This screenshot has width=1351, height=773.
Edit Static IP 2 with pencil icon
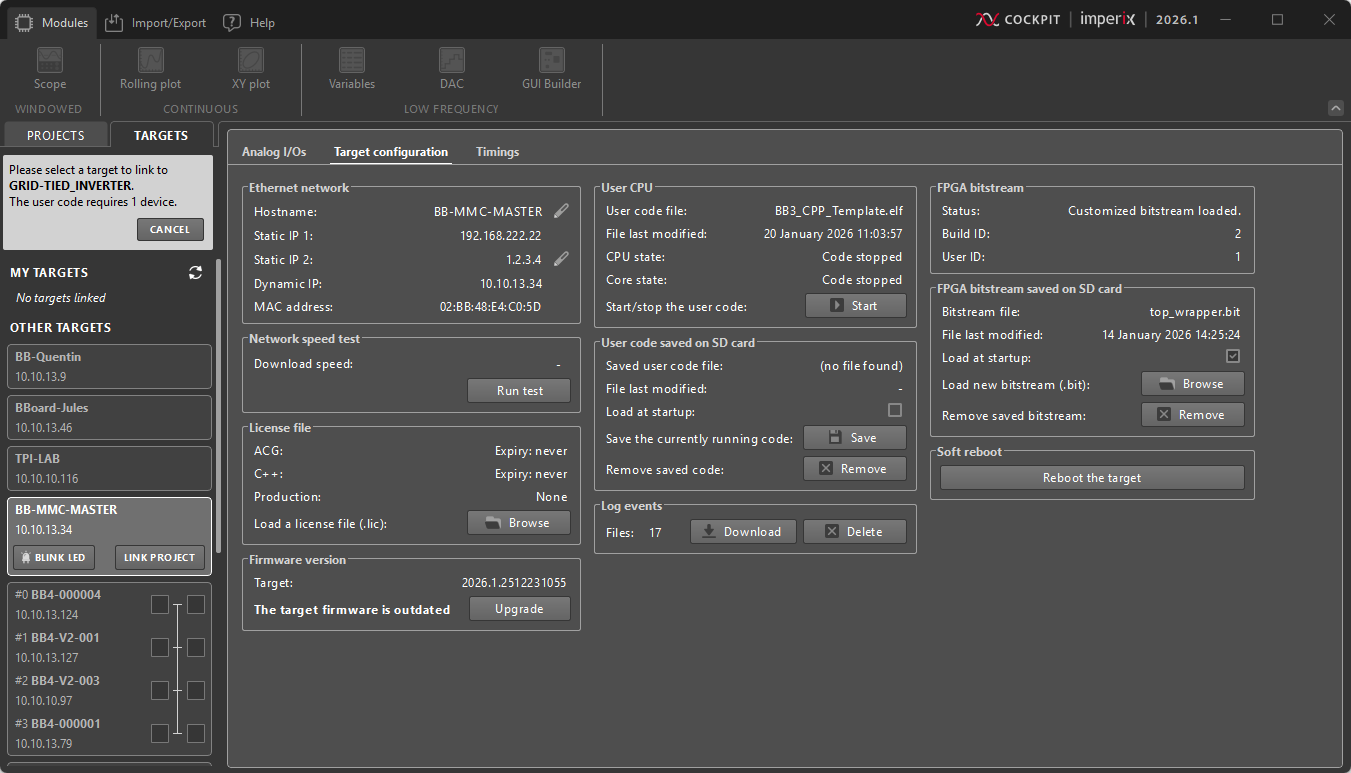(562, 259)
